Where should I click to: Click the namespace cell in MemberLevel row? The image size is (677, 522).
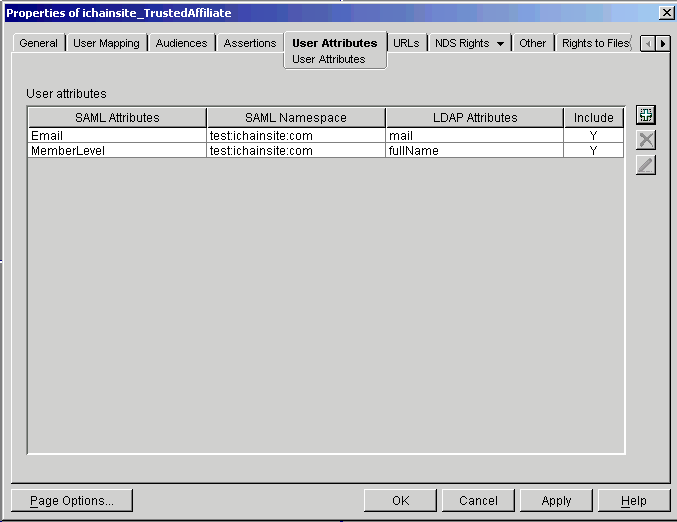pos(296,150)
